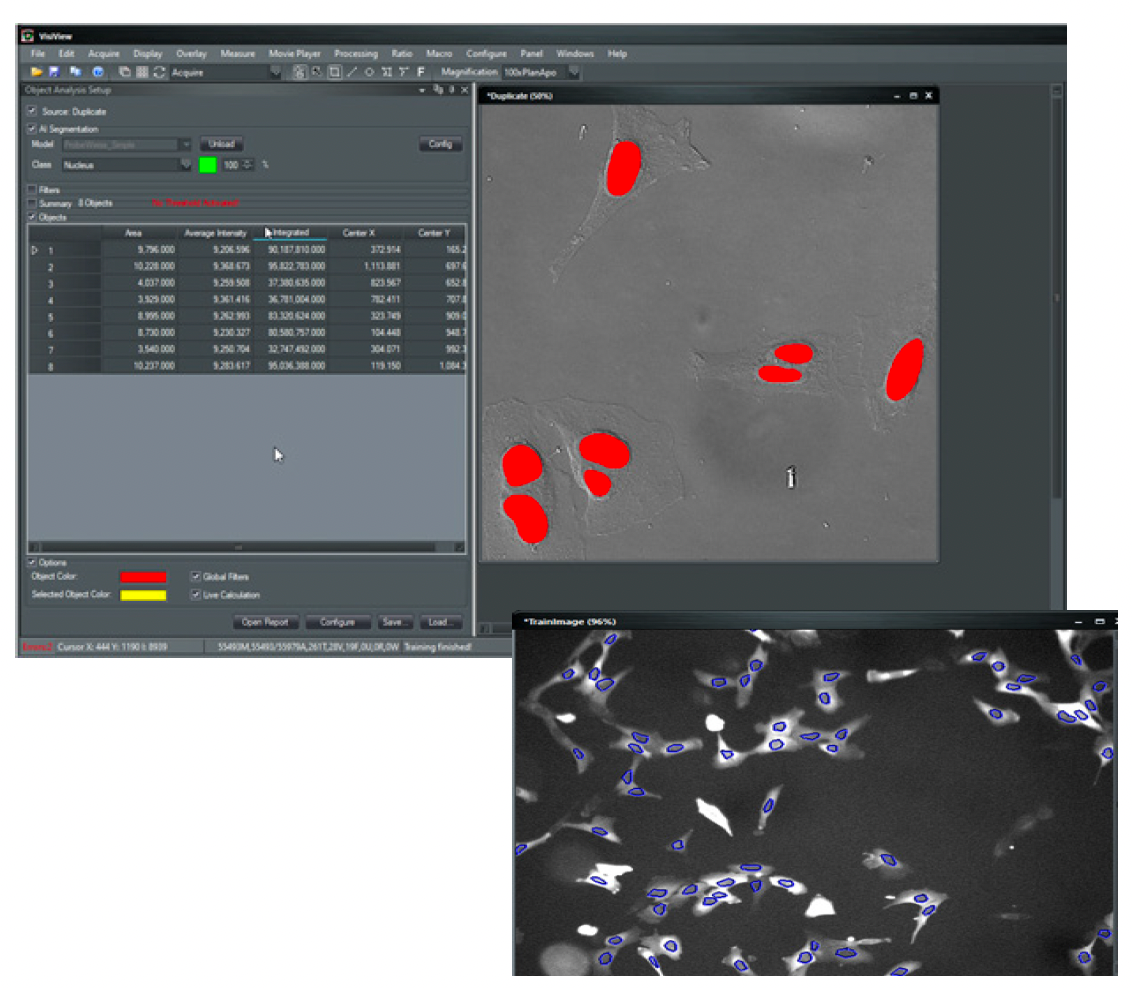1132x988 pixels.
Task: Click the green class color swatch
Action: [x=208, y=165]
